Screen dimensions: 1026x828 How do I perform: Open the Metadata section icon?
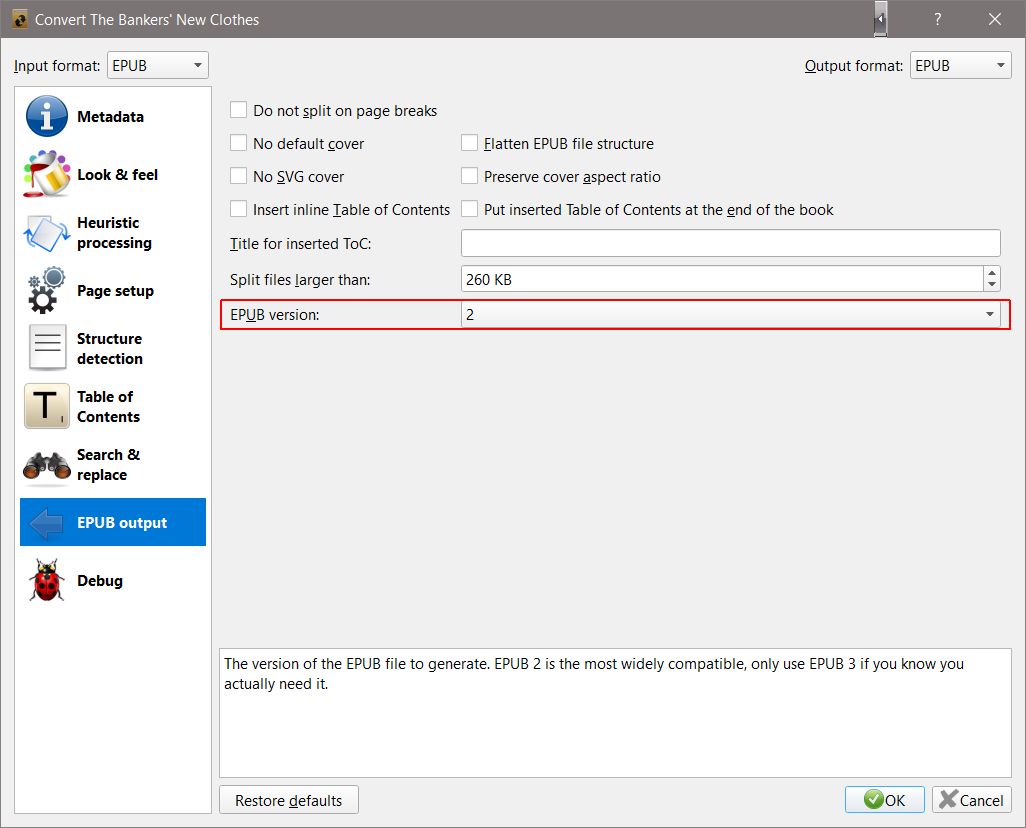(46, 117)
